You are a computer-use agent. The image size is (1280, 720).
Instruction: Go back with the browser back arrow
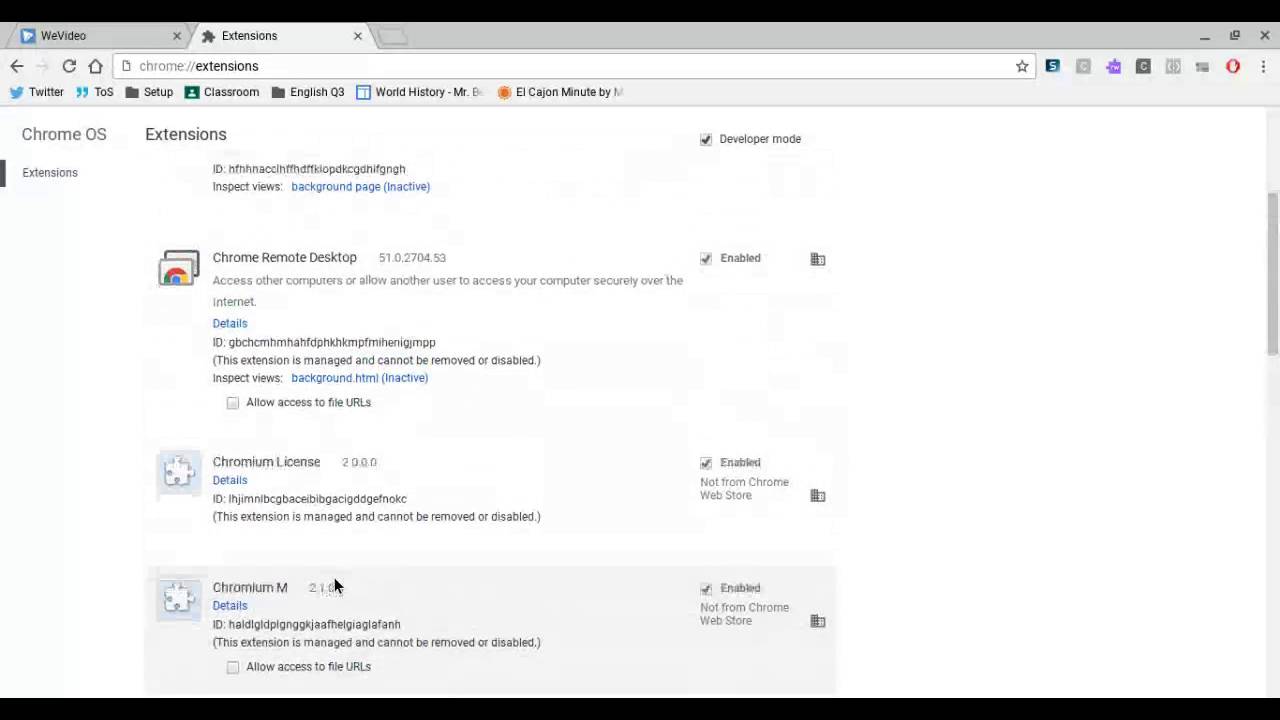[17, 66]
